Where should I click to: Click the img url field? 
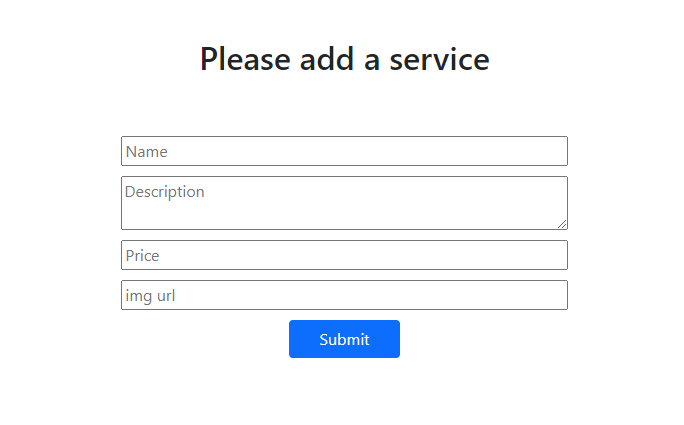tap(344, 295)
